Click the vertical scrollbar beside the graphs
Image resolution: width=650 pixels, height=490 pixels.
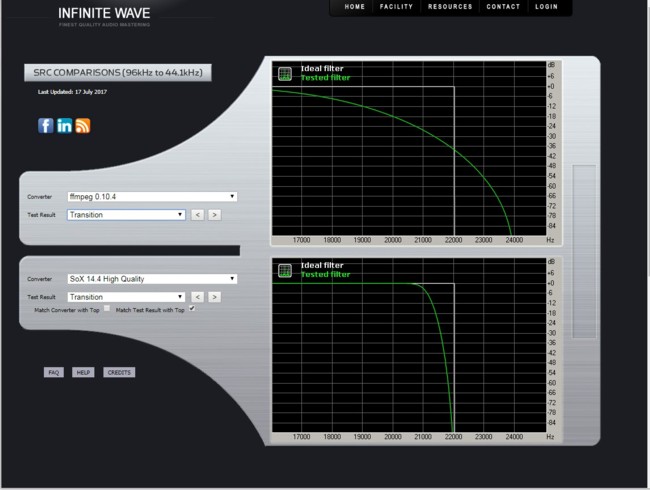click(x=584, y=251)
